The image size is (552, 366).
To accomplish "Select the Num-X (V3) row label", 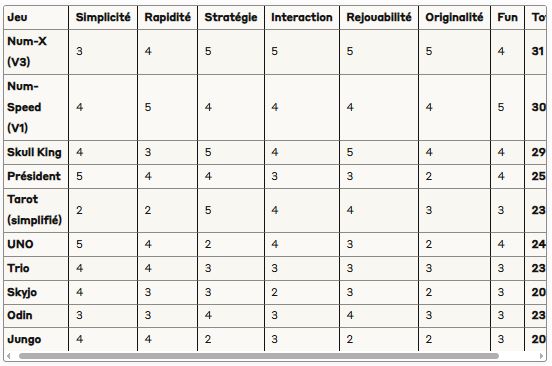I will [27, 51].
